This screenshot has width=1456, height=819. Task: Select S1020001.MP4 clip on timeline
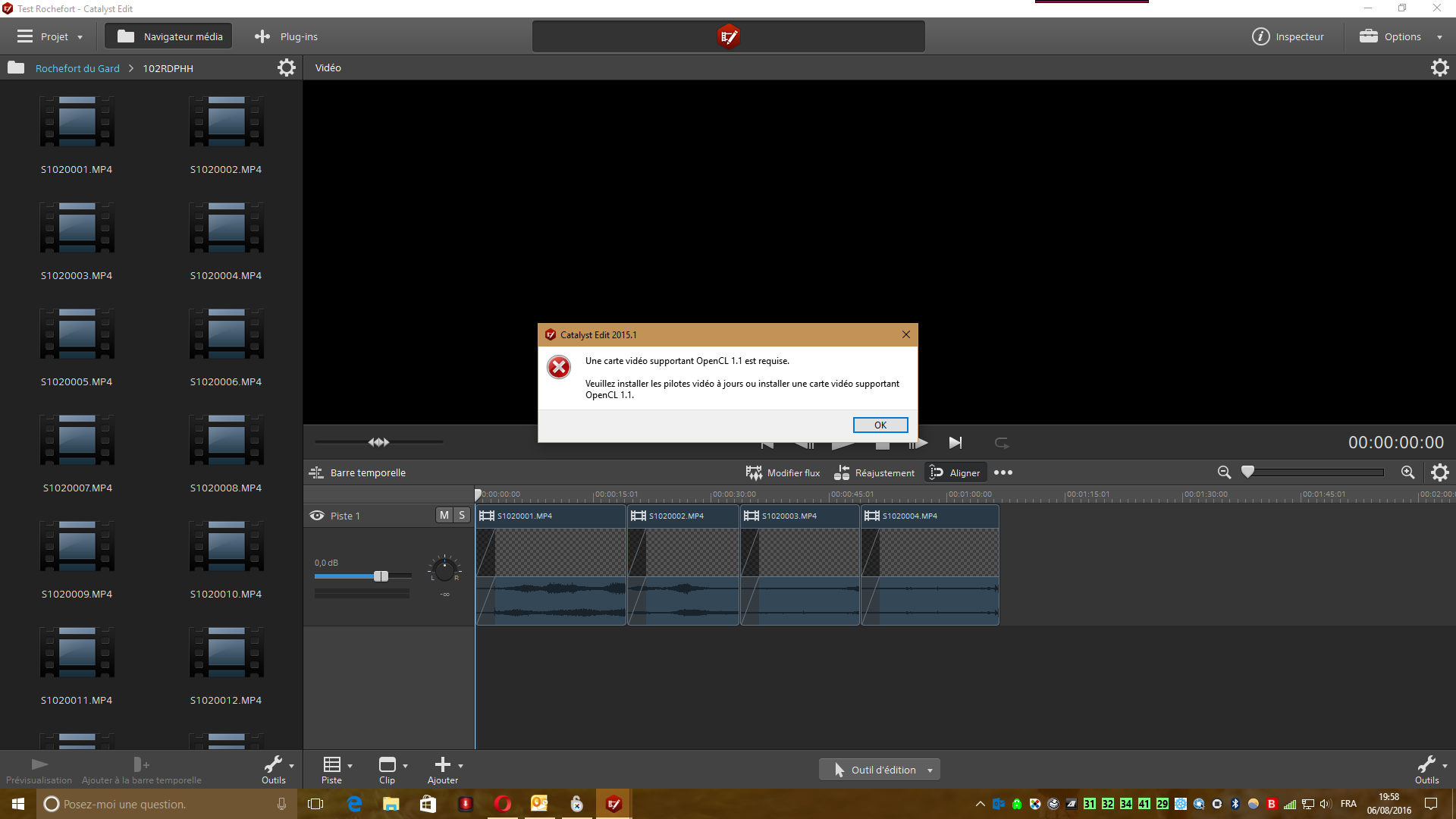tap(551, 565)
